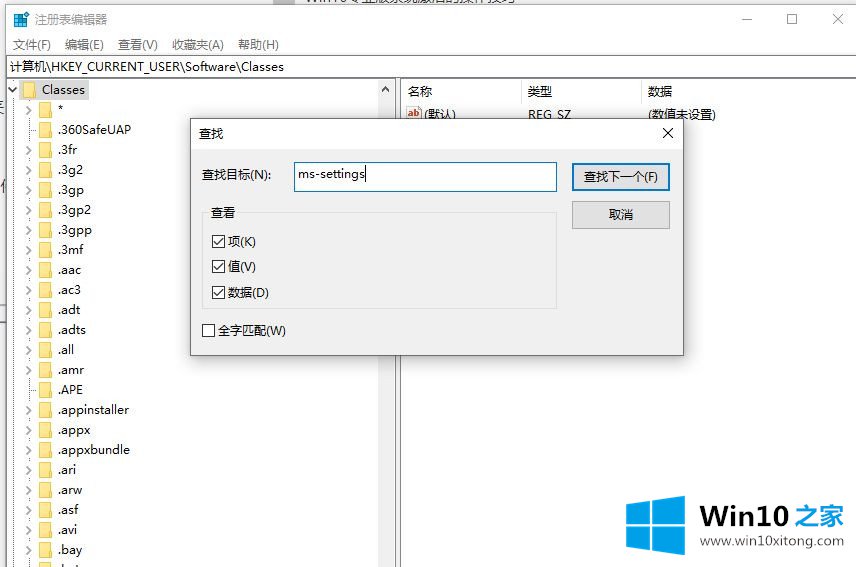Expand the .aac key arrow
Viewport: 856px width, 567px height.
point(28,270)
